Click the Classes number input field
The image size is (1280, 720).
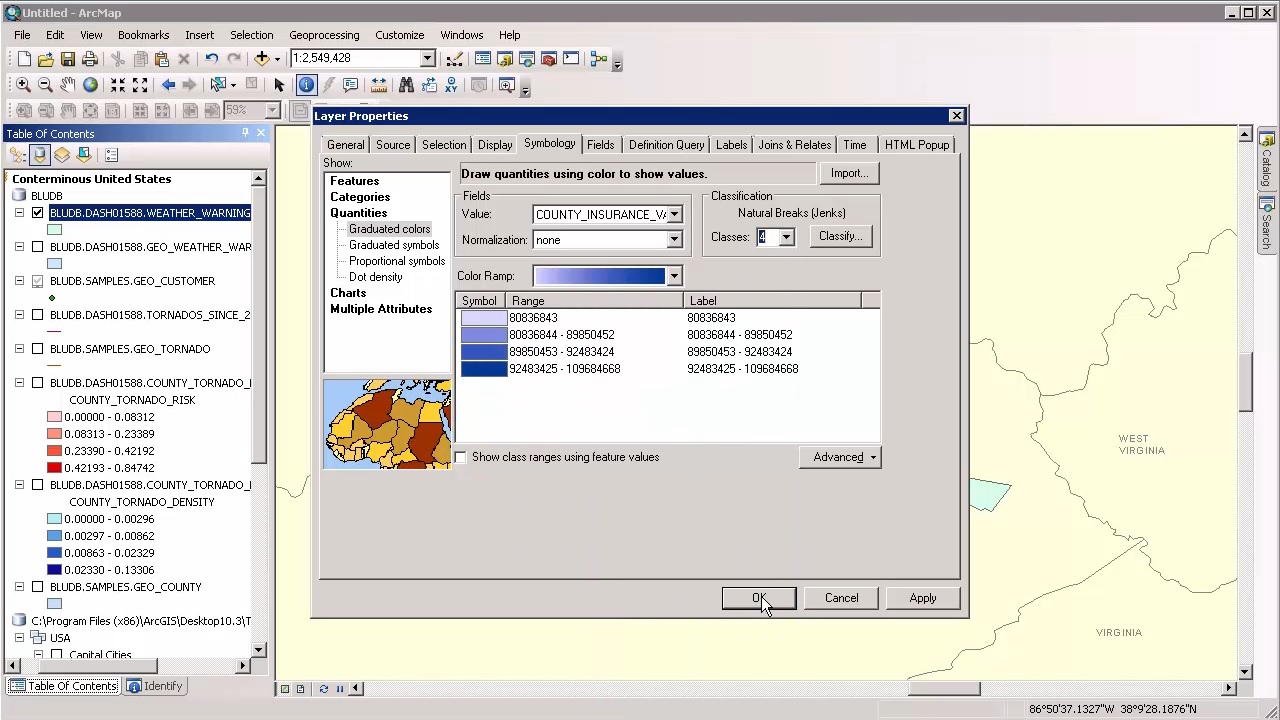pyautogui.click(x=767, y=237)
